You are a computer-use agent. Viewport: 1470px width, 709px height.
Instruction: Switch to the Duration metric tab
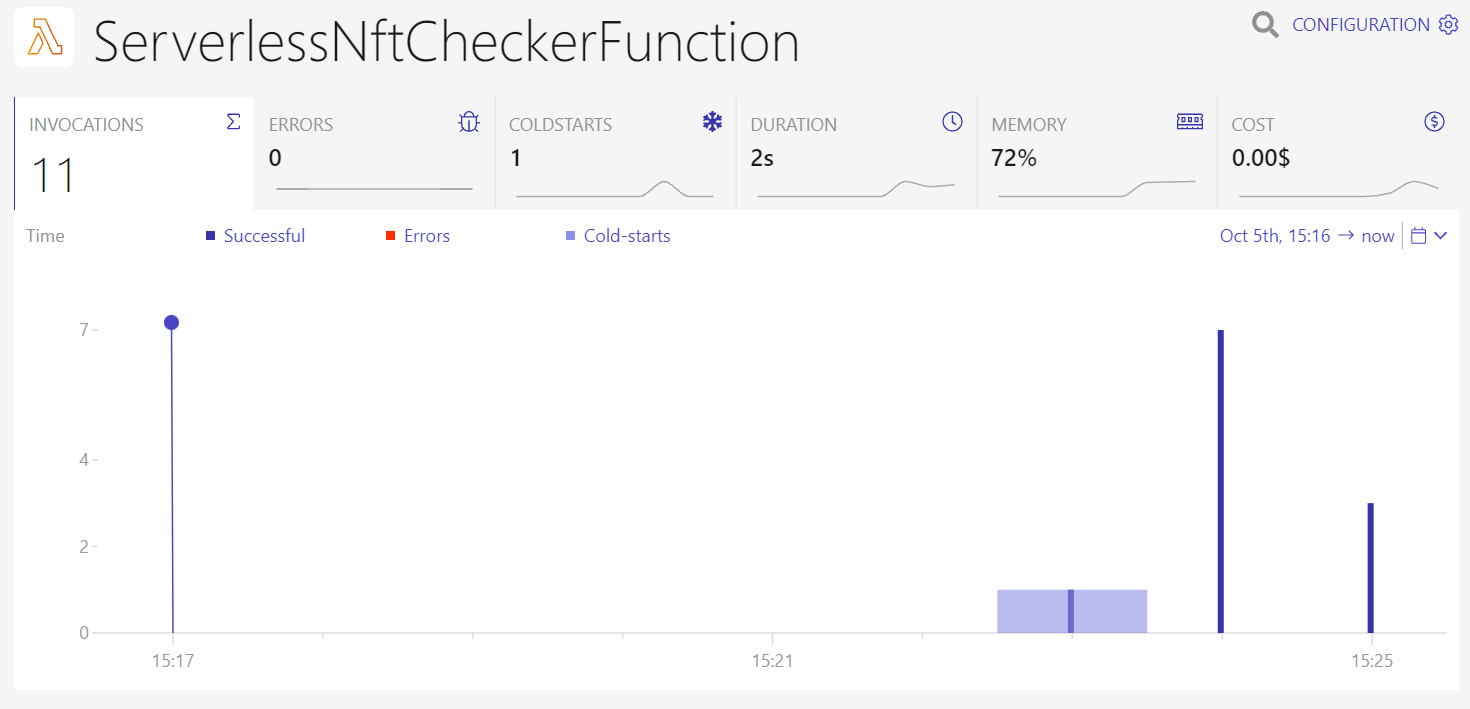(855, 153)
